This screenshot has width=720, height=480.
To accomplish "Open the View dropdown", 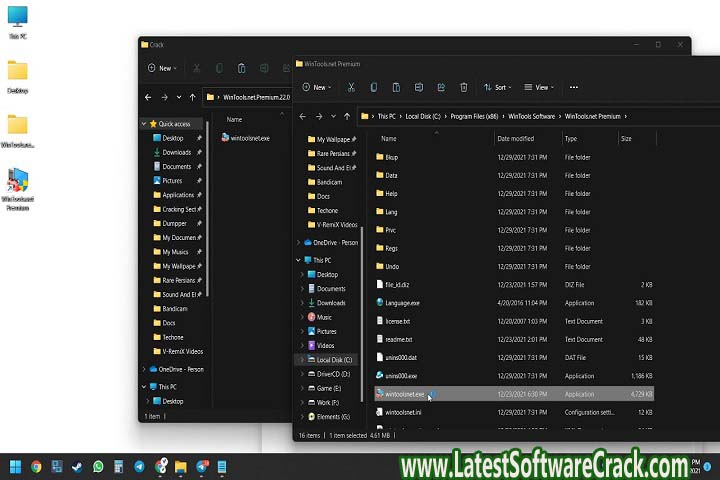I will [x=539, y=87].
